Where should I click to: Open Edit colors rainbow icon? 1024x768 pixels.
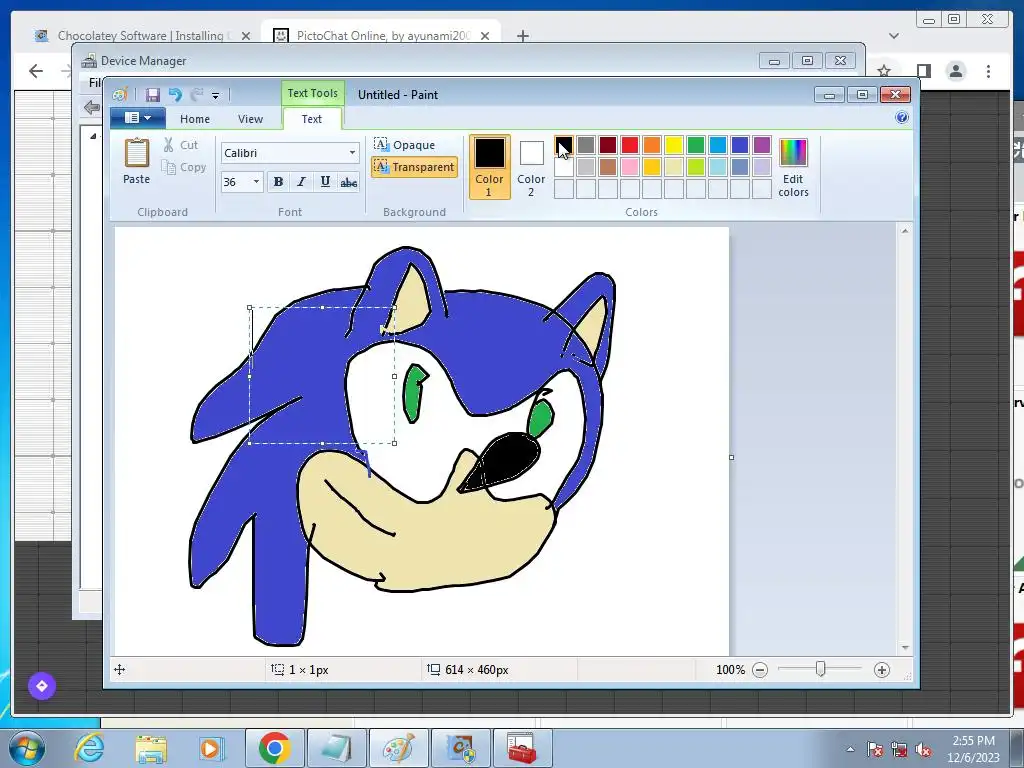(x=793, y=153)
